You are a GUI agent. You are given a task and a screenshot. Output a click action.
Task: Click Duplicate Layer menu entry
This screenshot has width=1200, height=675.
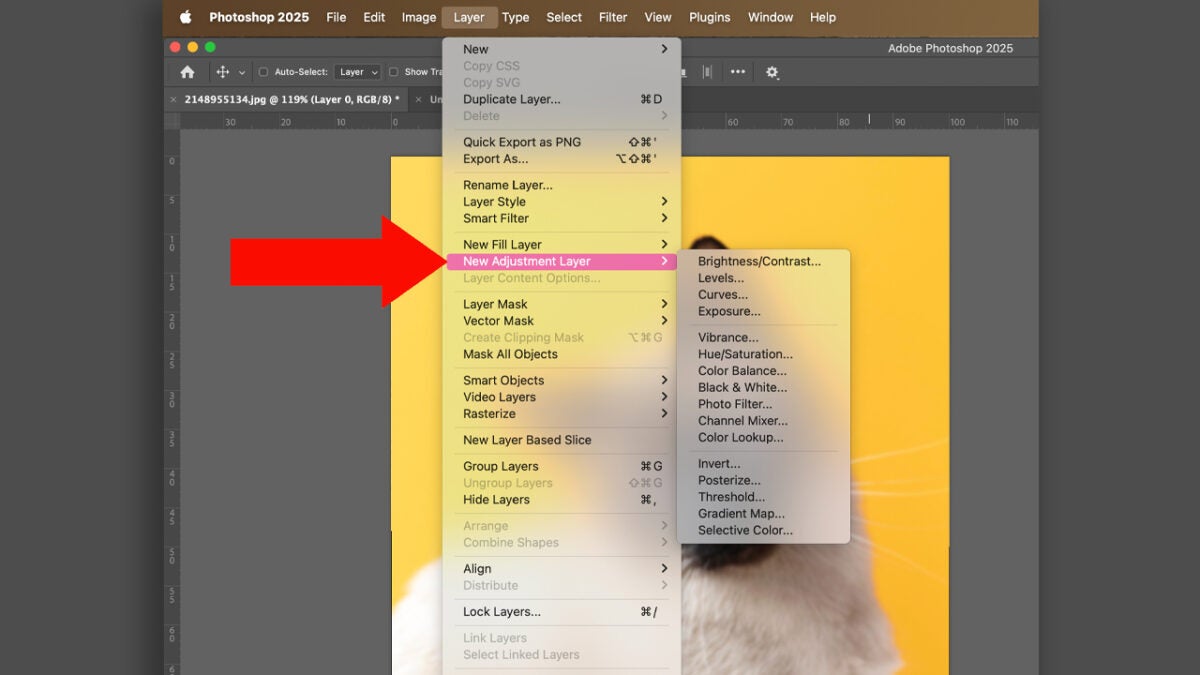coord(511,99)
